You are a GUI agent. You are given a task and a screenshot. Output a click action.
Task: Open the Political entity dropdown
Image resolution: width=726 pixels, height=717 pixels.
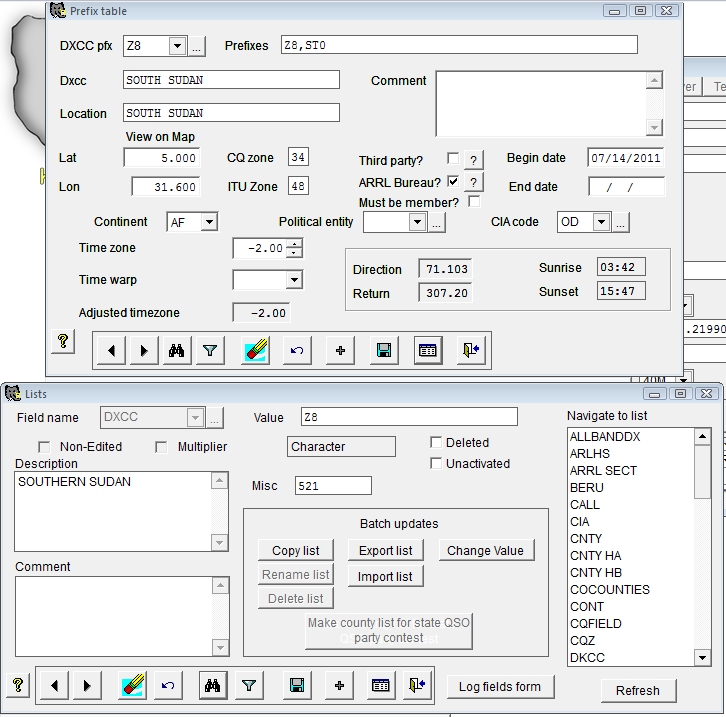pos(418,222)
